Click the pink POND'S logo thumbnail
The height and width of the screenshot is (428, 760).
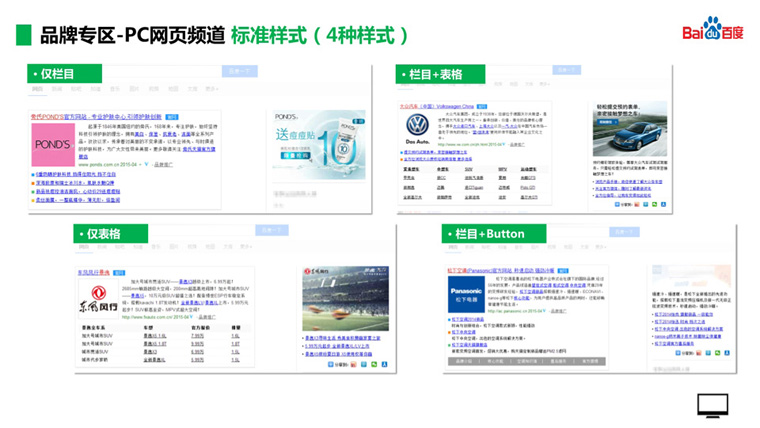53,144
